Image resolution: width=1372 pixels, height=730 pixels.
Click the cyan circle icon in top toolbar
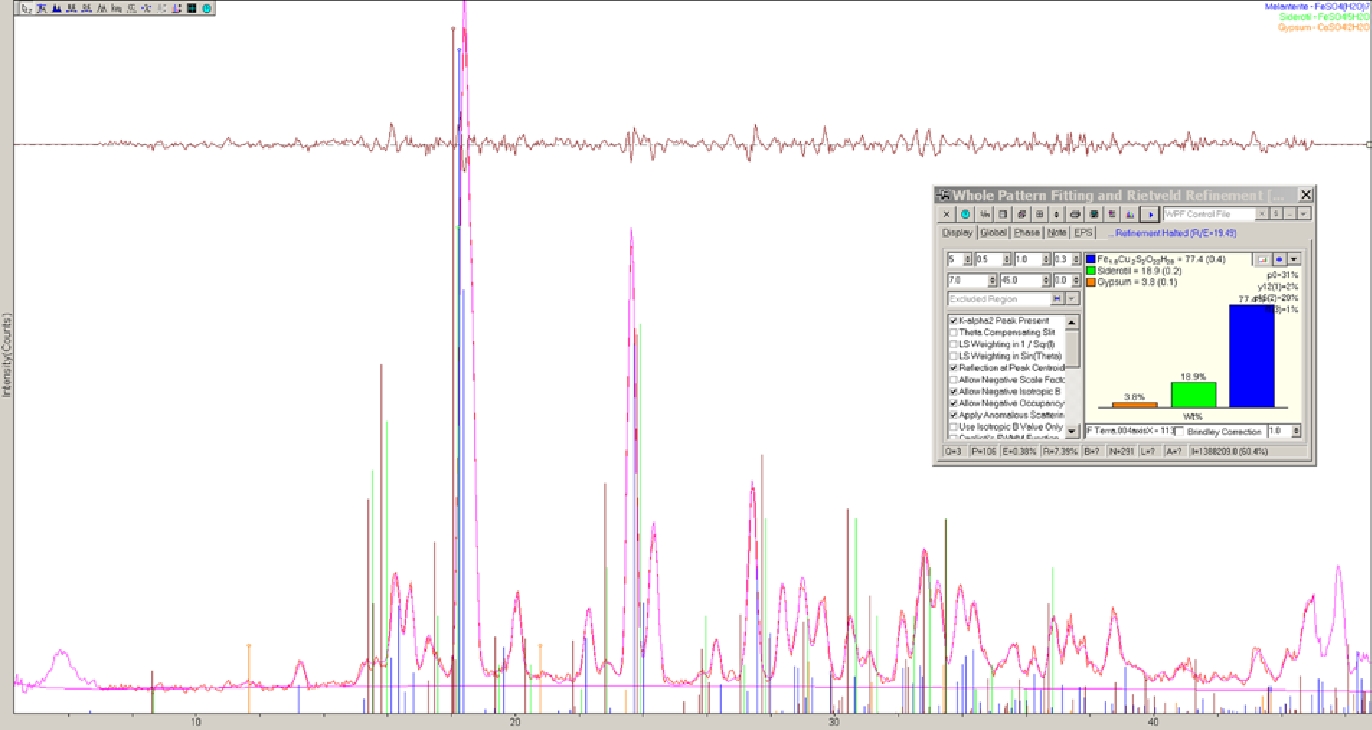point(206,8)
